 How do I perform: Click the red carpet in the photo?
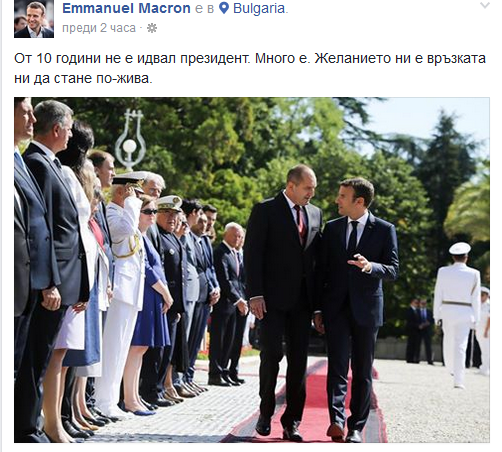pos(310,405)
